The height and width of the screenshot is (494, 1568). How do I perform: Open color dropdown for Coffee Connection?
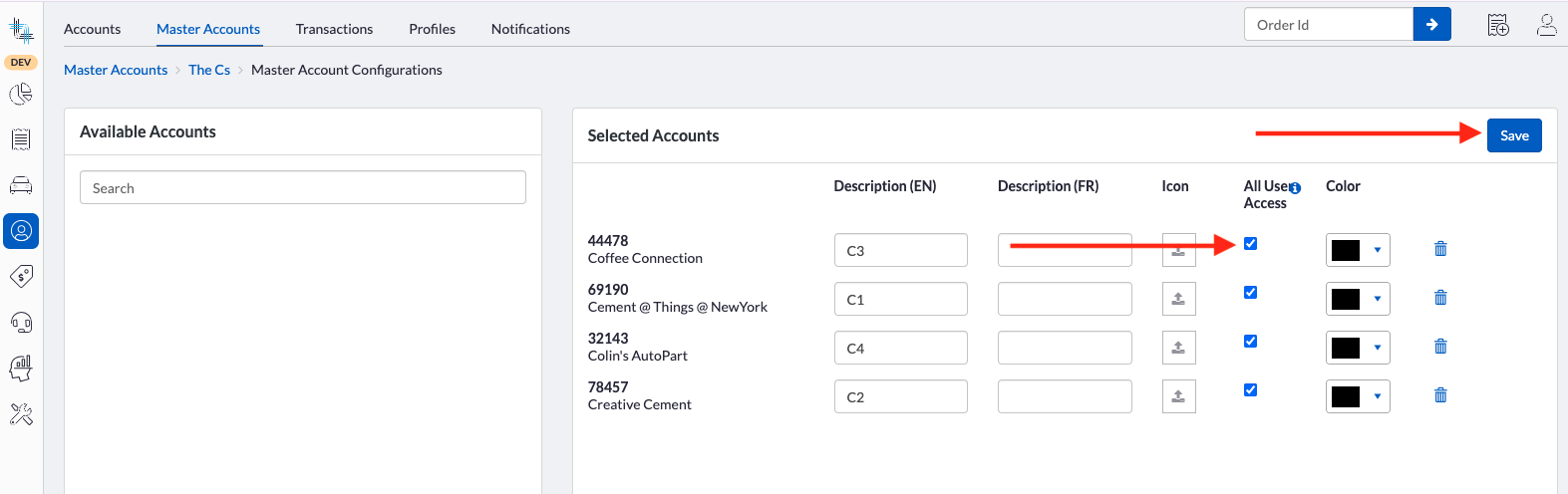tap(1377, 250)
